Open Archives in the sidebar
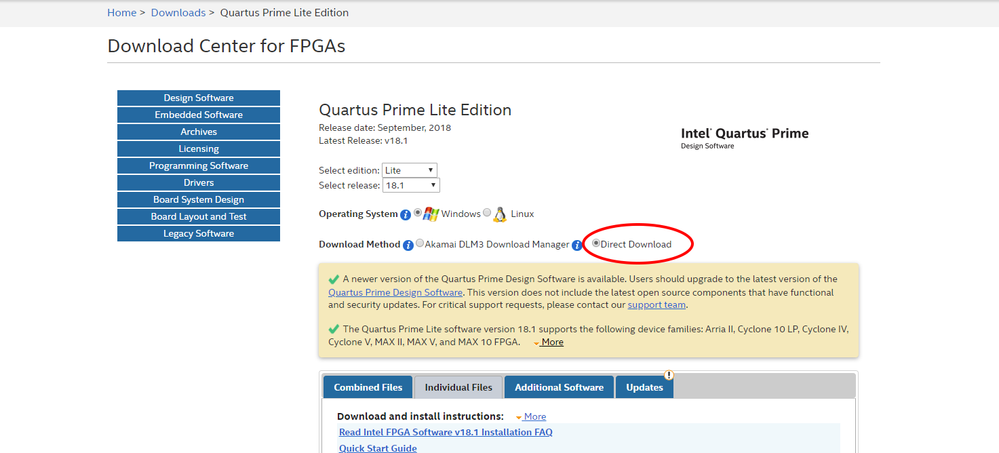 [x=198, y=132]
